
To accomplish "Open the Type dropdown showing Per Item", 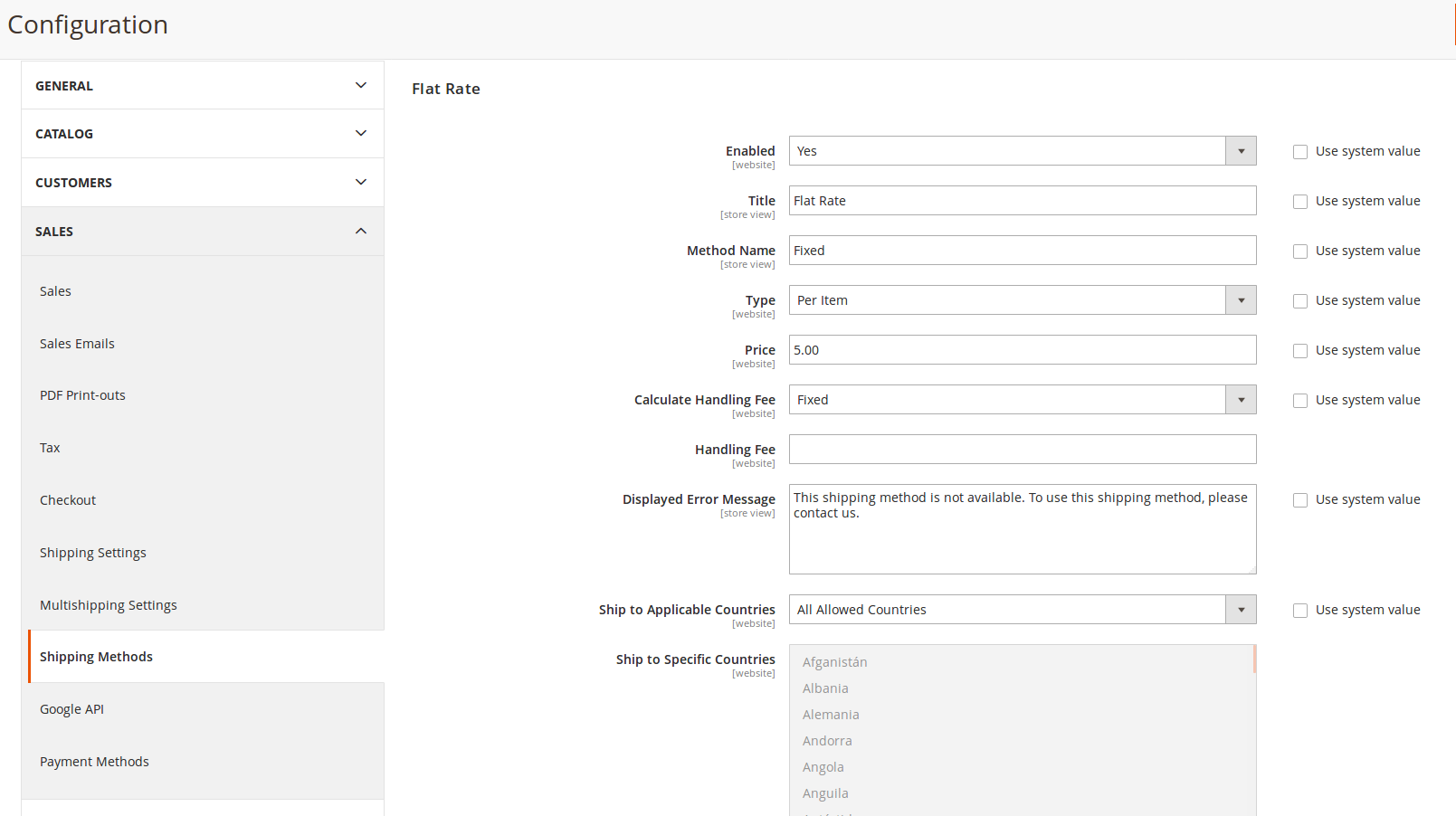I will (1022, 300).
